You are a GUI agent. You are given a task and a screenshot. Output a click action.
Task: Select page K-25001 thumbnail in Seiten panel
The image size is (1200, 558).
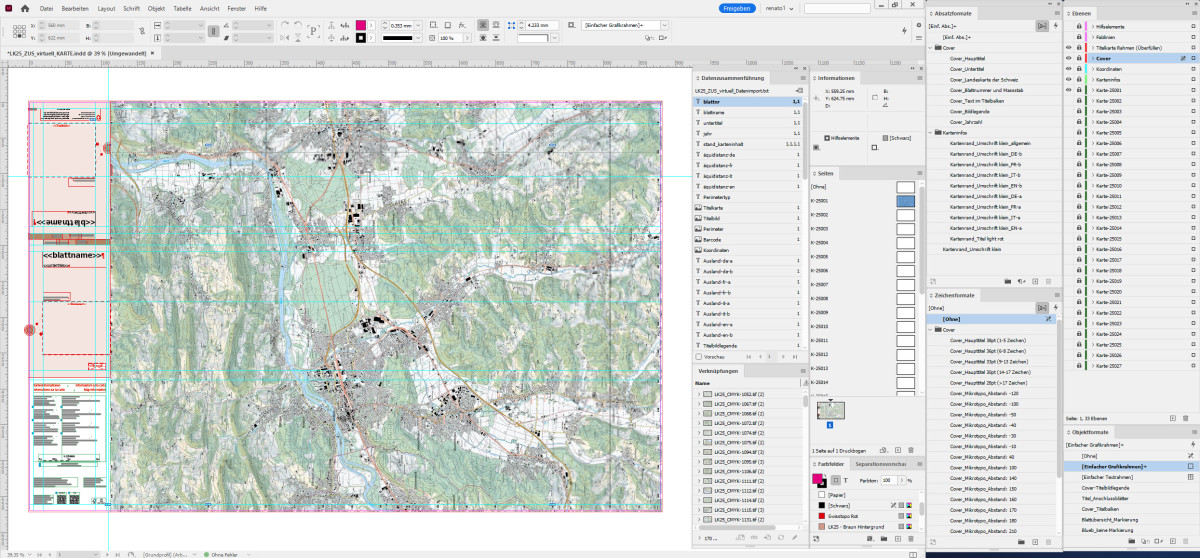click(905, 201)
